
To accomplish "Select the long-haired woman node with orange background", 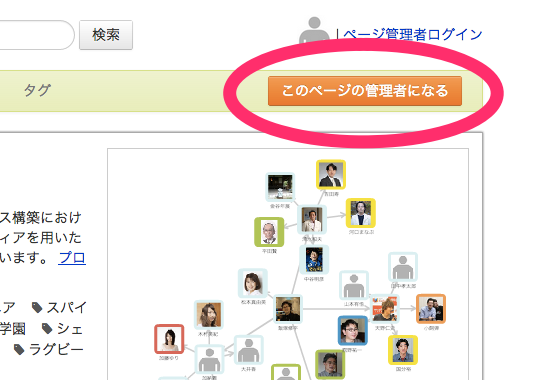I will pyautogui.click(x=209, y=315).
